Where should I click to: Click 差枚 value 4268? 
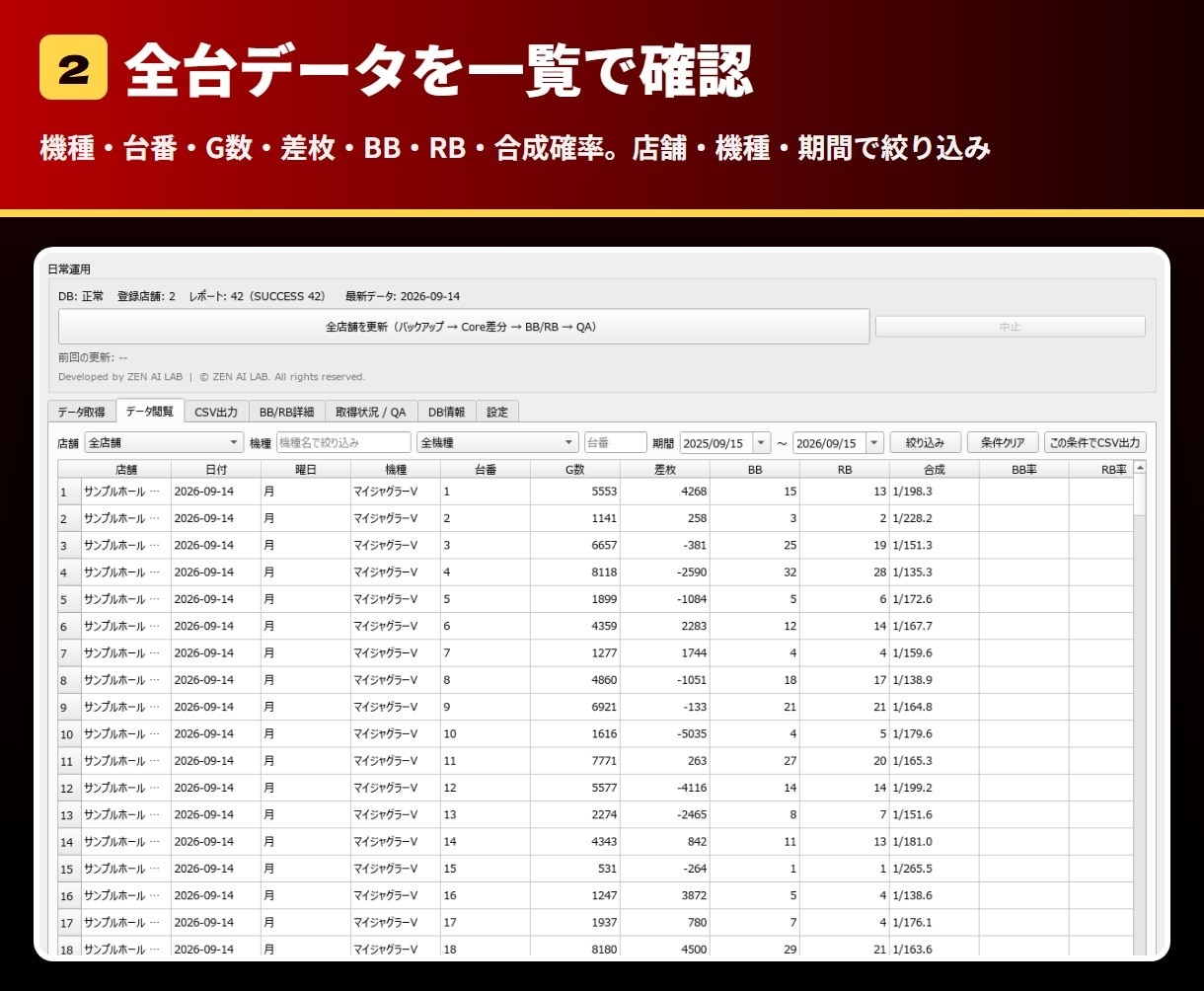[x=693, y=492]
